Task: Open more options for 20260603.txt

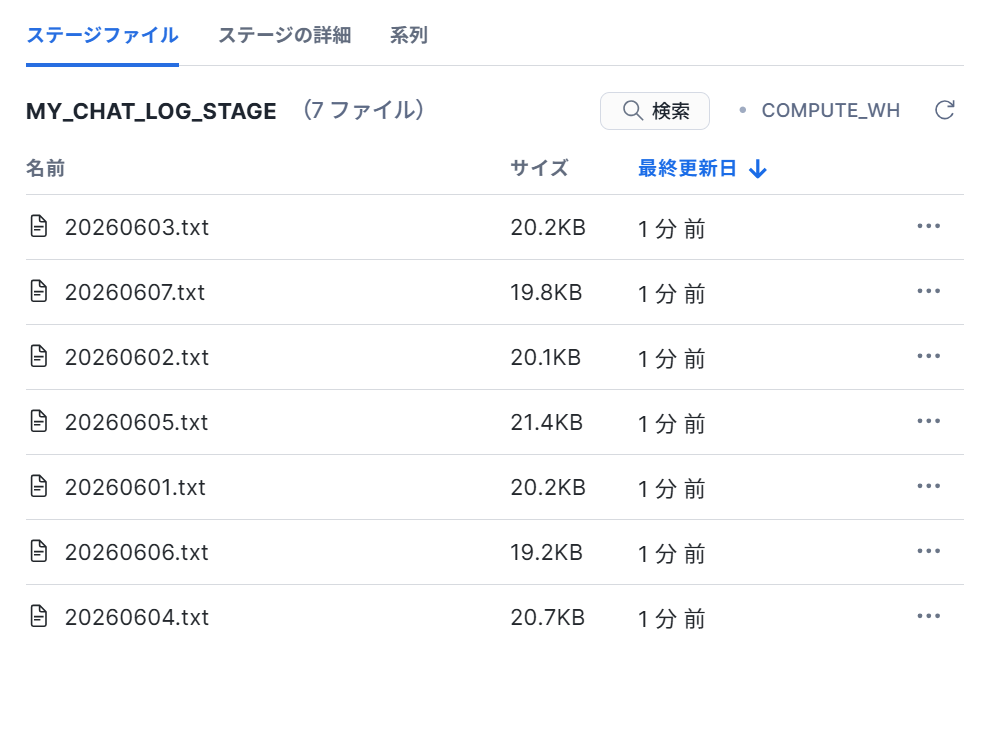Action: click(929, 226)
